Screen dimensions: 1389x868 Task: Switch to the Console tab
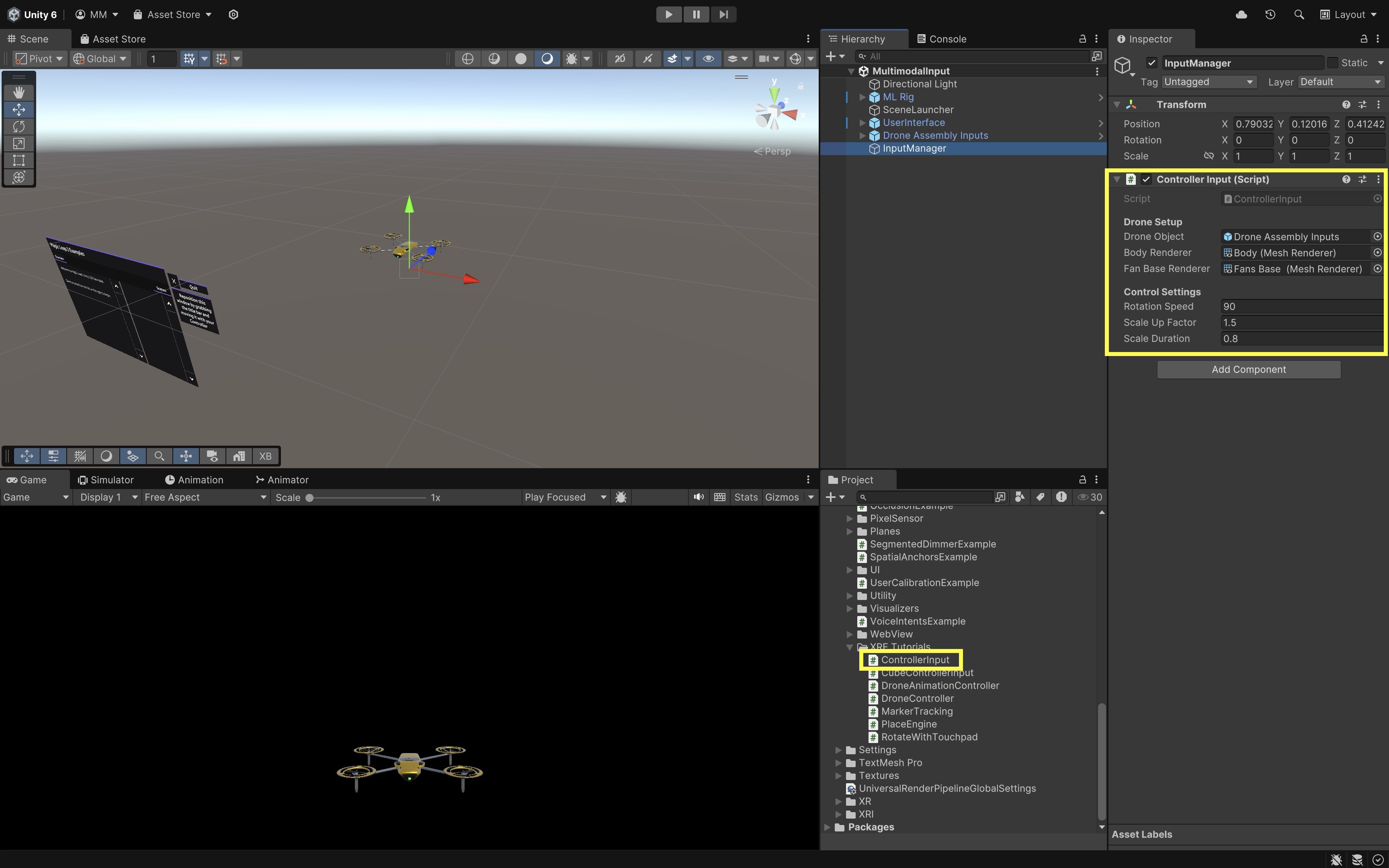pyautogui.click(x=941, y=39)
